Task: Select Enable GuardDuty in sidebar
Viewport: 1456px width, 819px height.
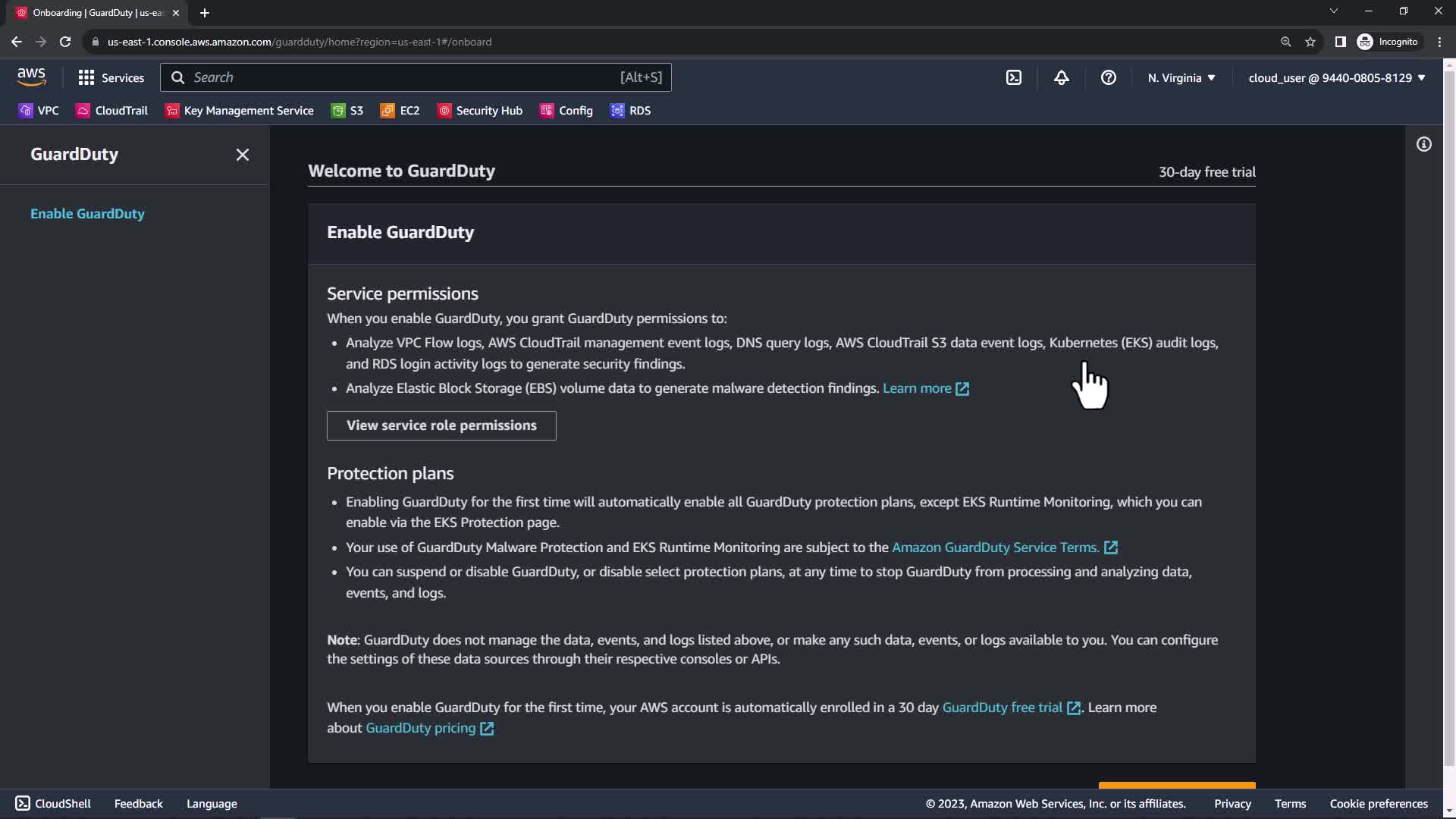Action: coord(87,214)
